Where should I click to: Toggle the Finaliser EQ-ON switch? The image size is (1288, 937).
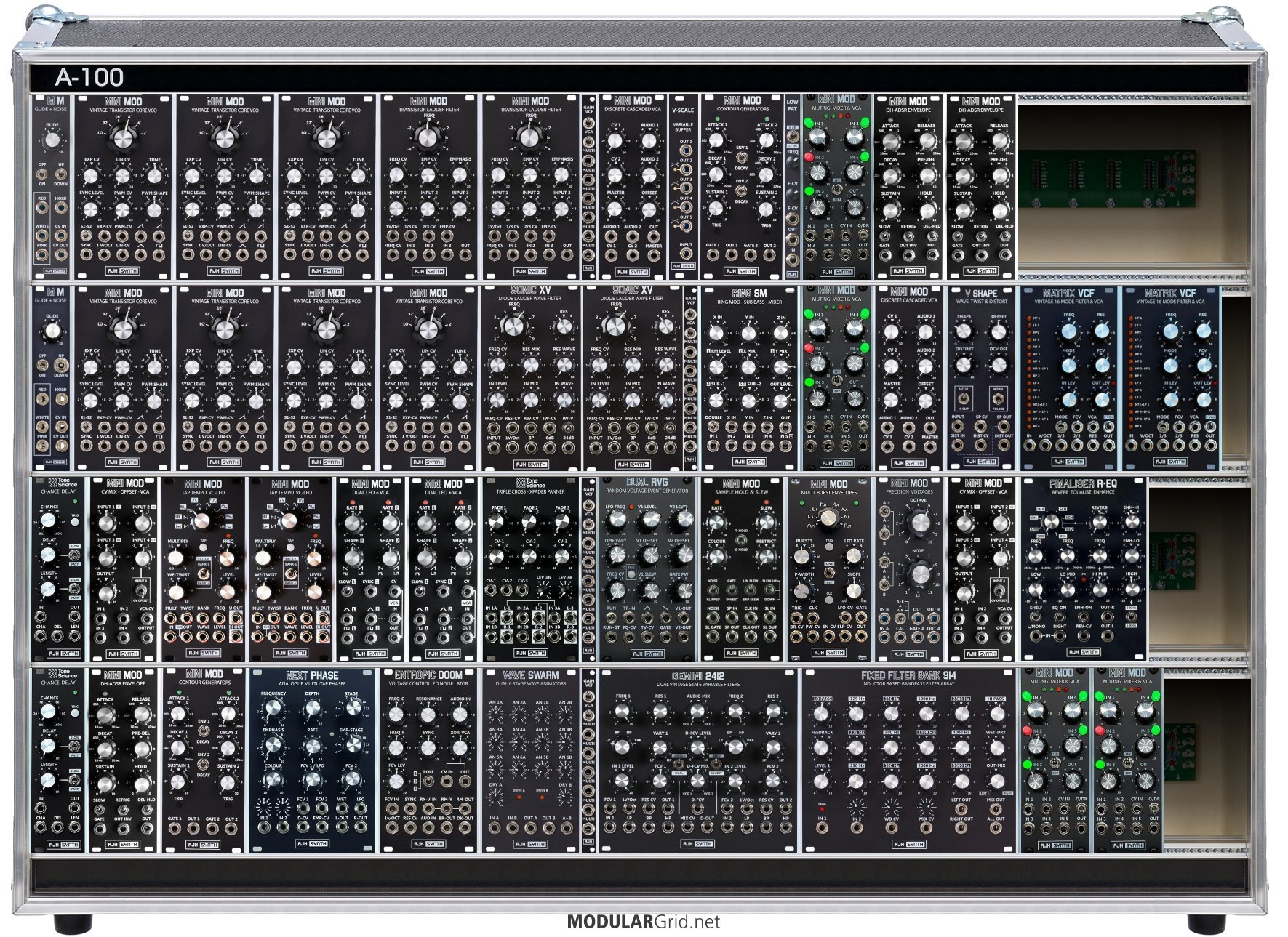(x=1060, y=616)
